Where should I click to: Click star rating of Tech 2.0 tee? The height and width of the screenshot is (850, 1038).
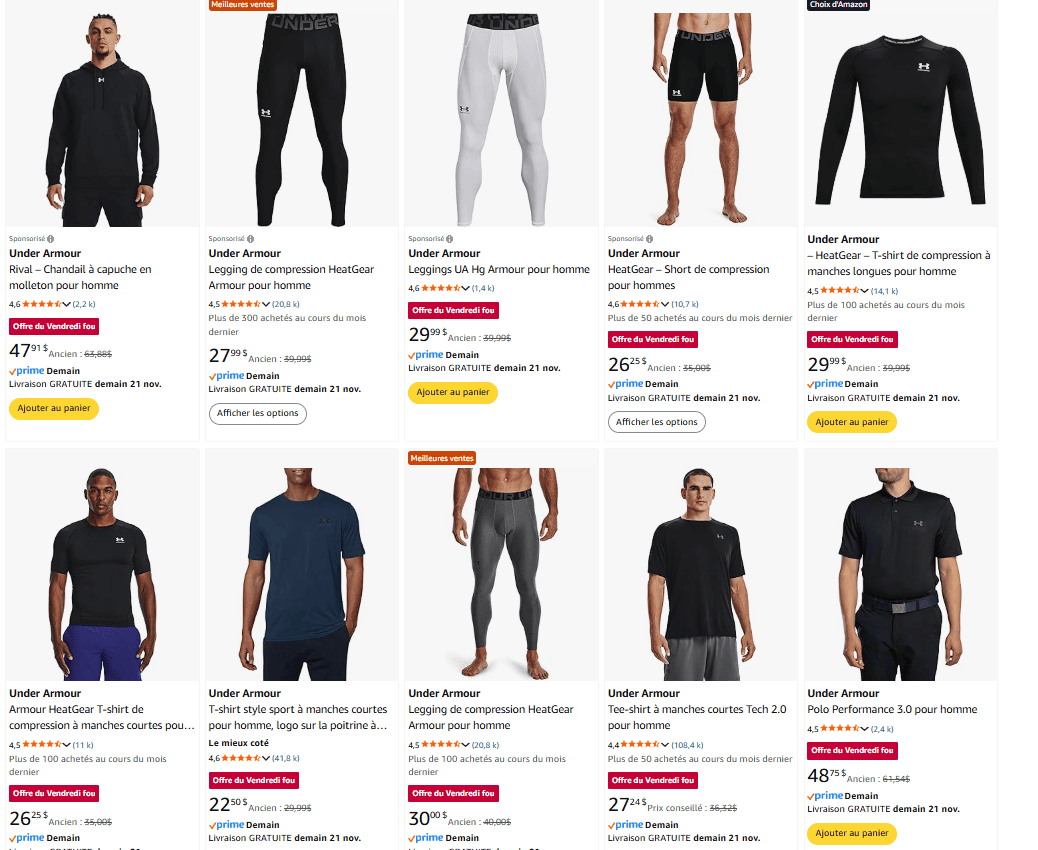pos(639,745)
